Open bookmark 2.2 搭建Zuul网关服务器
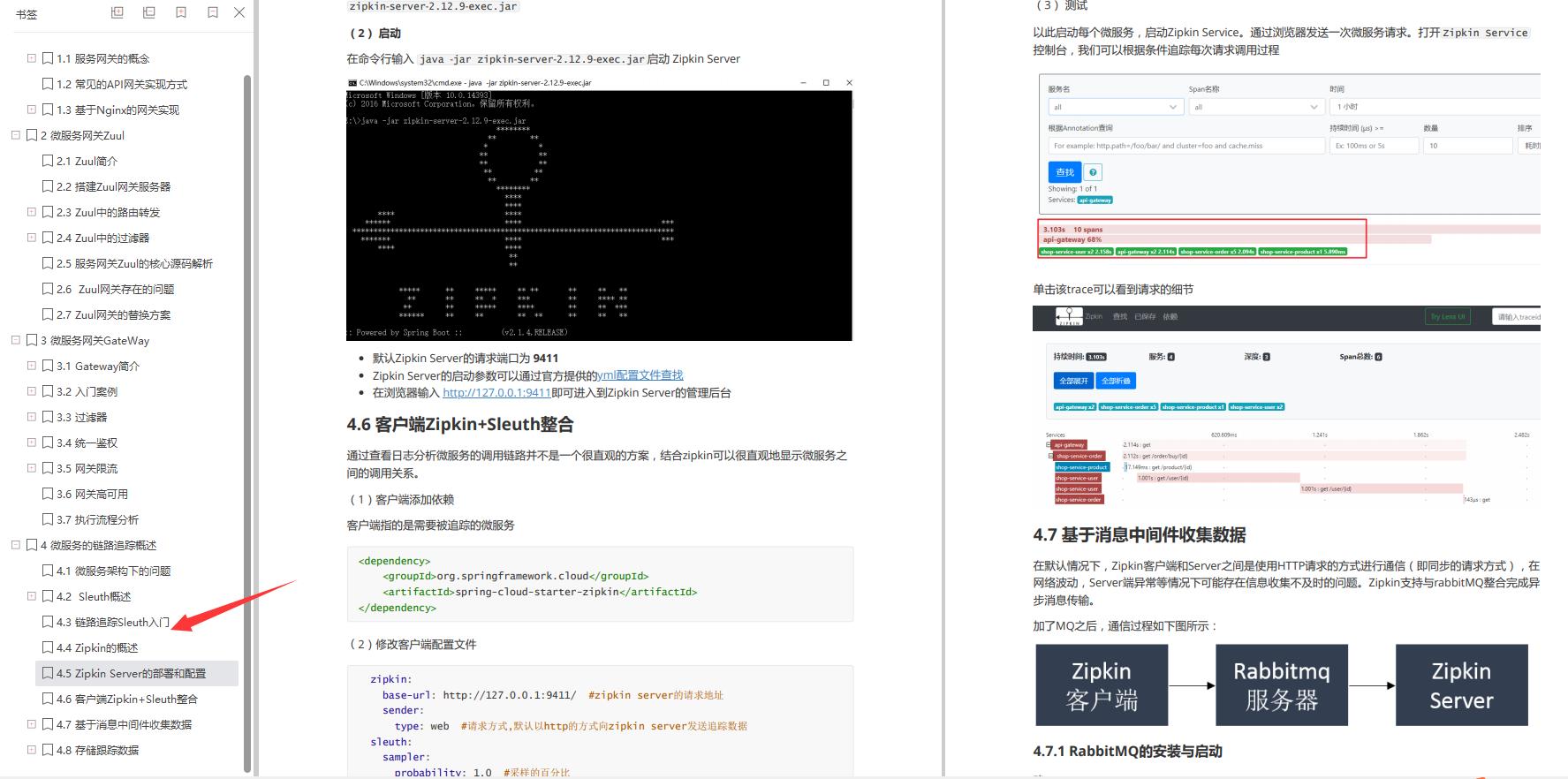 113,186
